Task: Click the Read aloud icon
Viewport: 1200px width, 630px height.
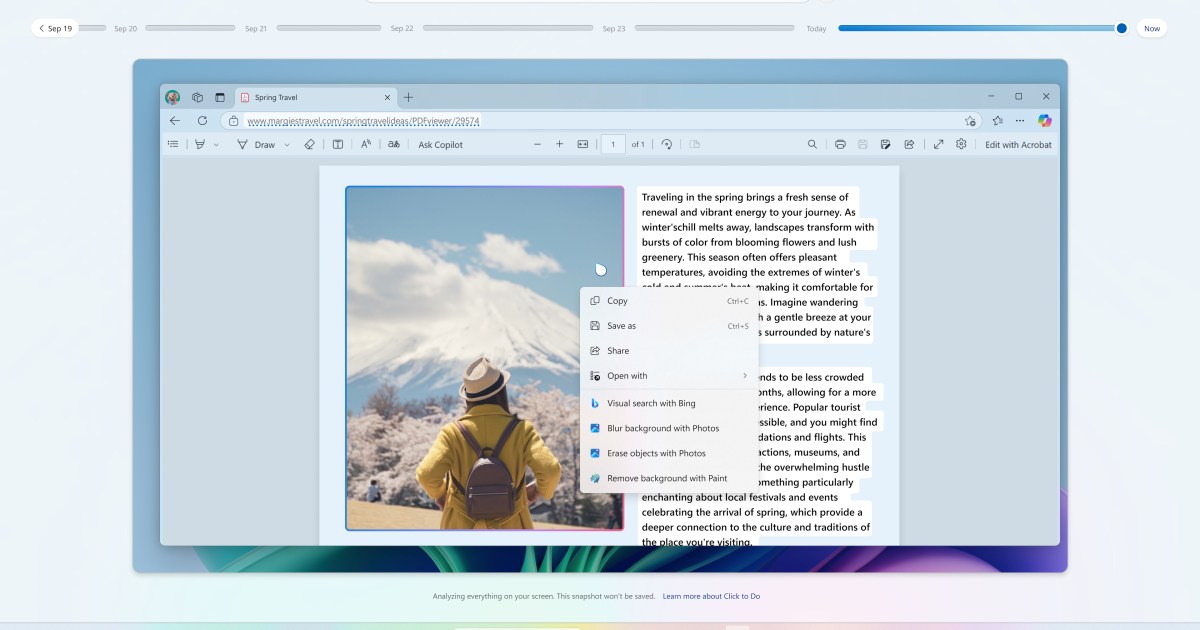Action: [x=366, y=145]
